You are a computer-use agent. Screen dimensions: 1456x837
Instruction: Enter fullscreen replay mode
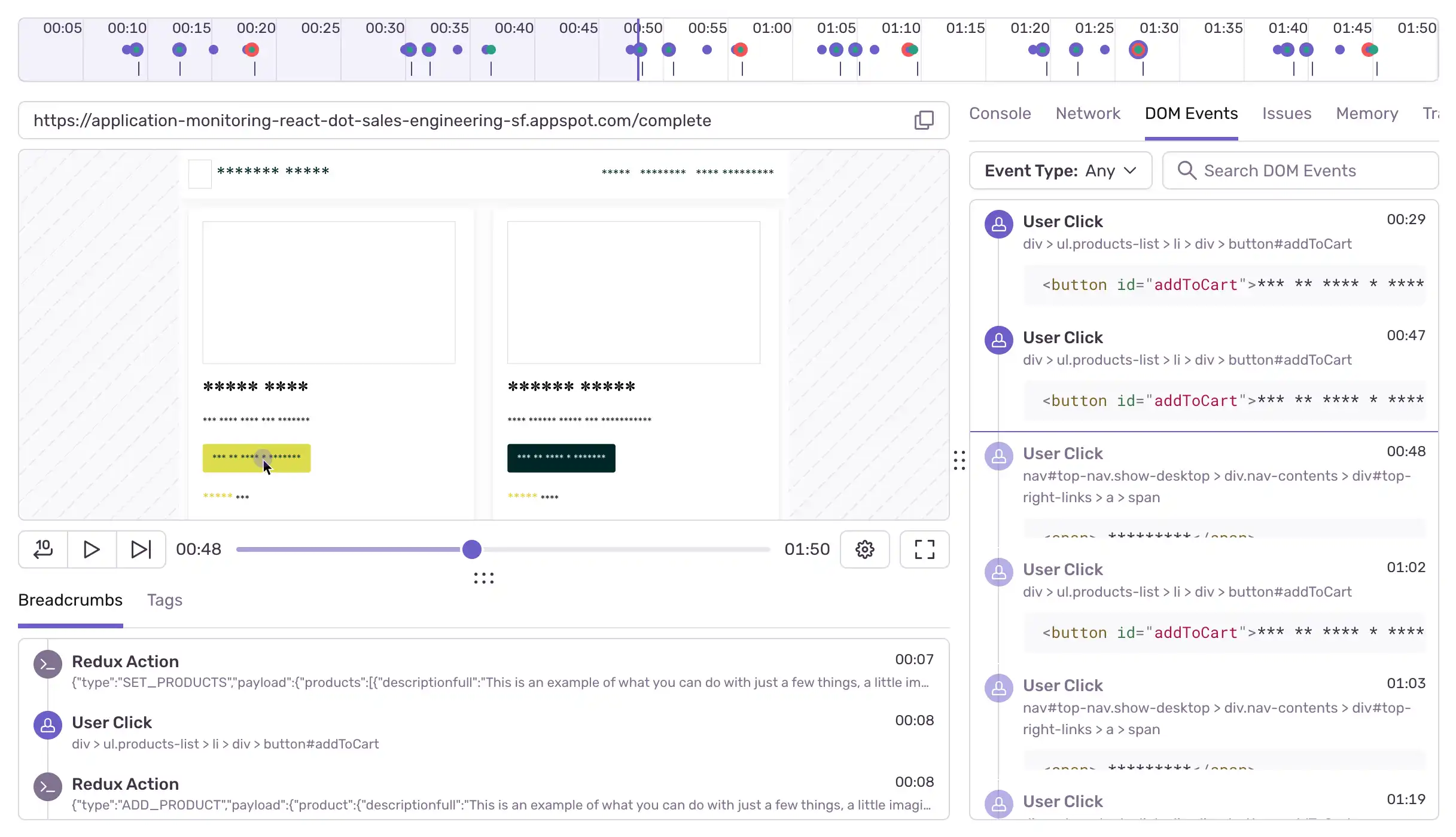pyautogui.click(x=924, y=549)
